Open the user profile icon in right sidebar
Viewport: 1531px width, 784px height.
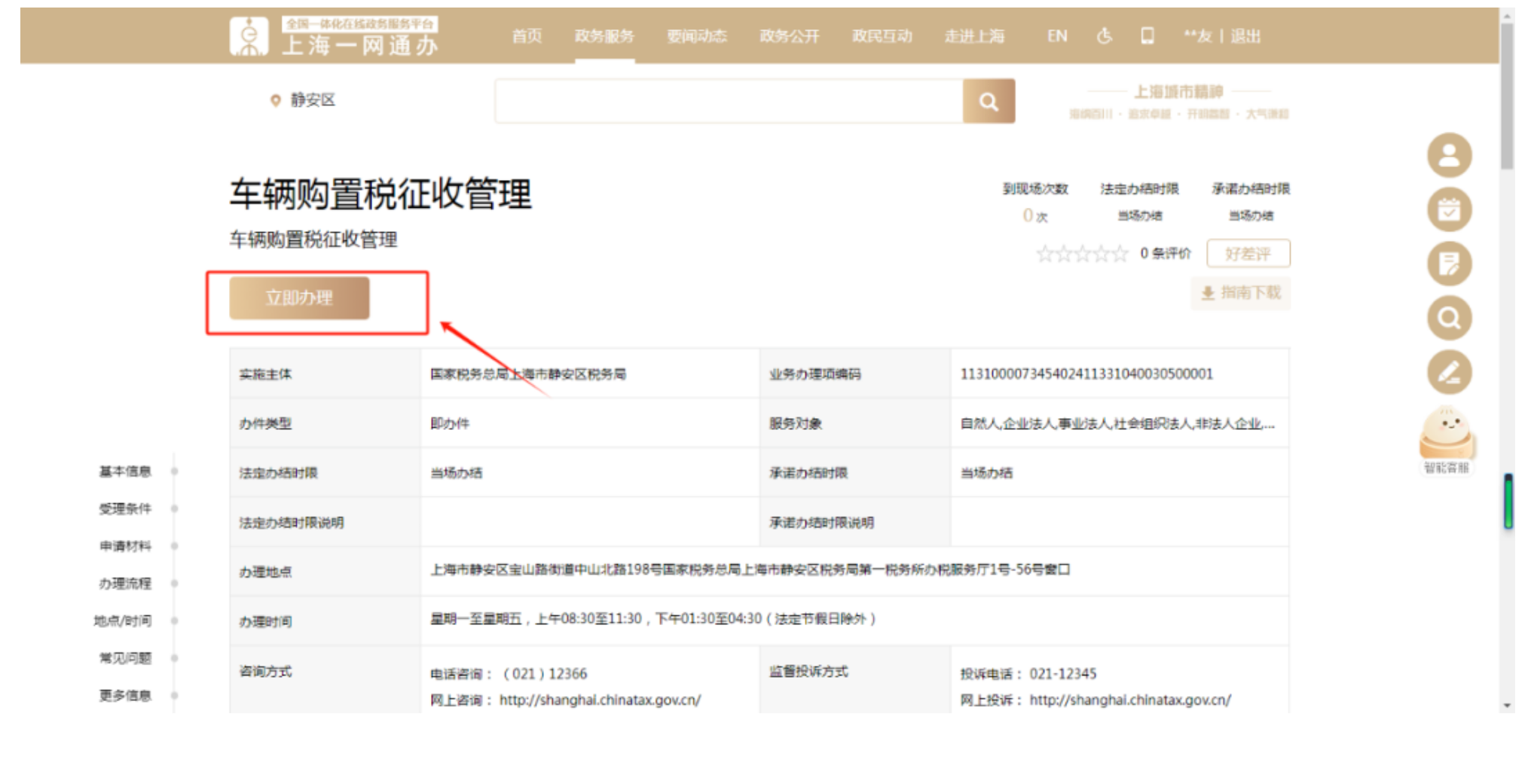click(1448, 155)
